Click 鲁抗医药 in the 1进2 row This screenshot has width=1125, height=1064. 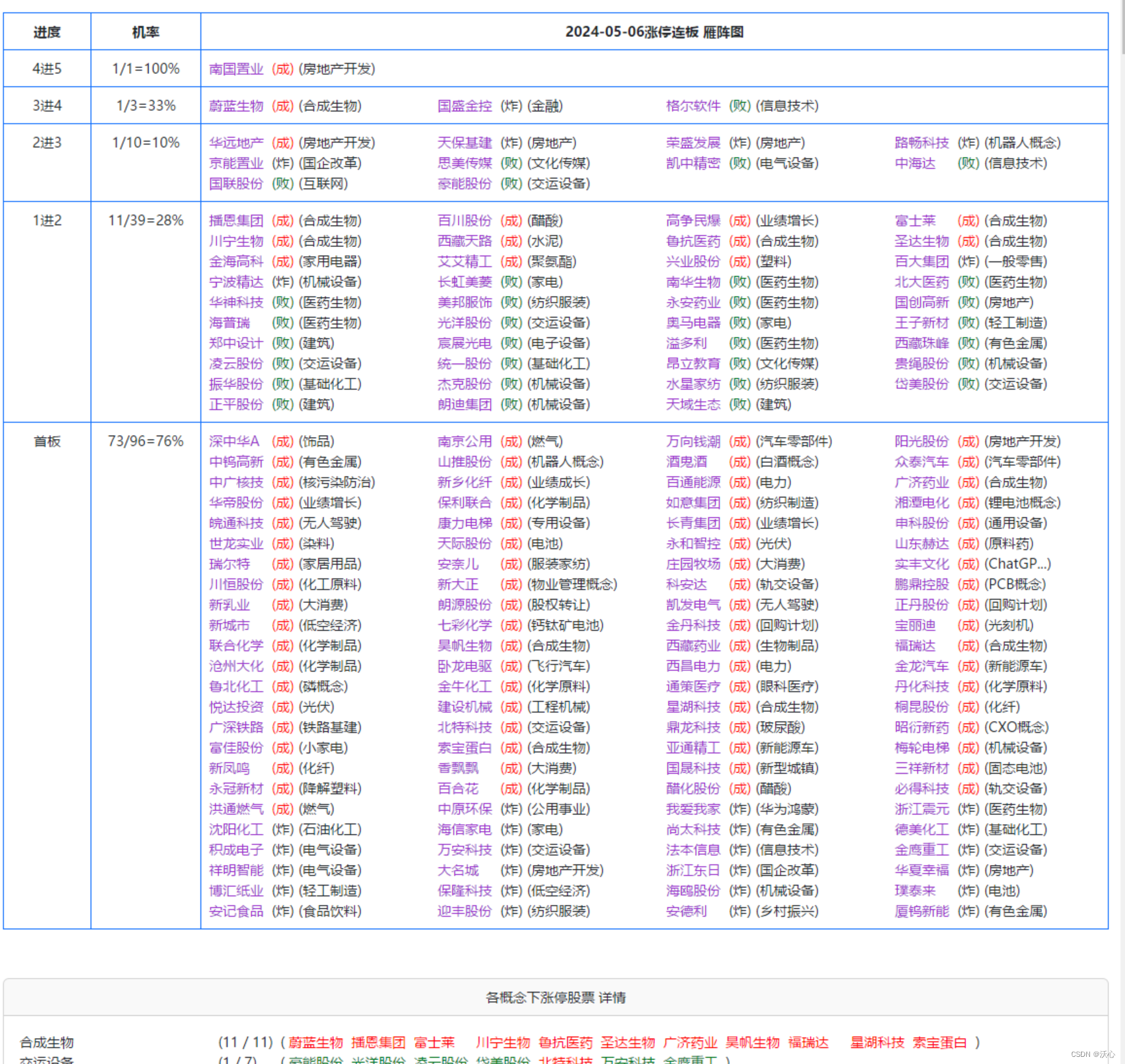693,241
